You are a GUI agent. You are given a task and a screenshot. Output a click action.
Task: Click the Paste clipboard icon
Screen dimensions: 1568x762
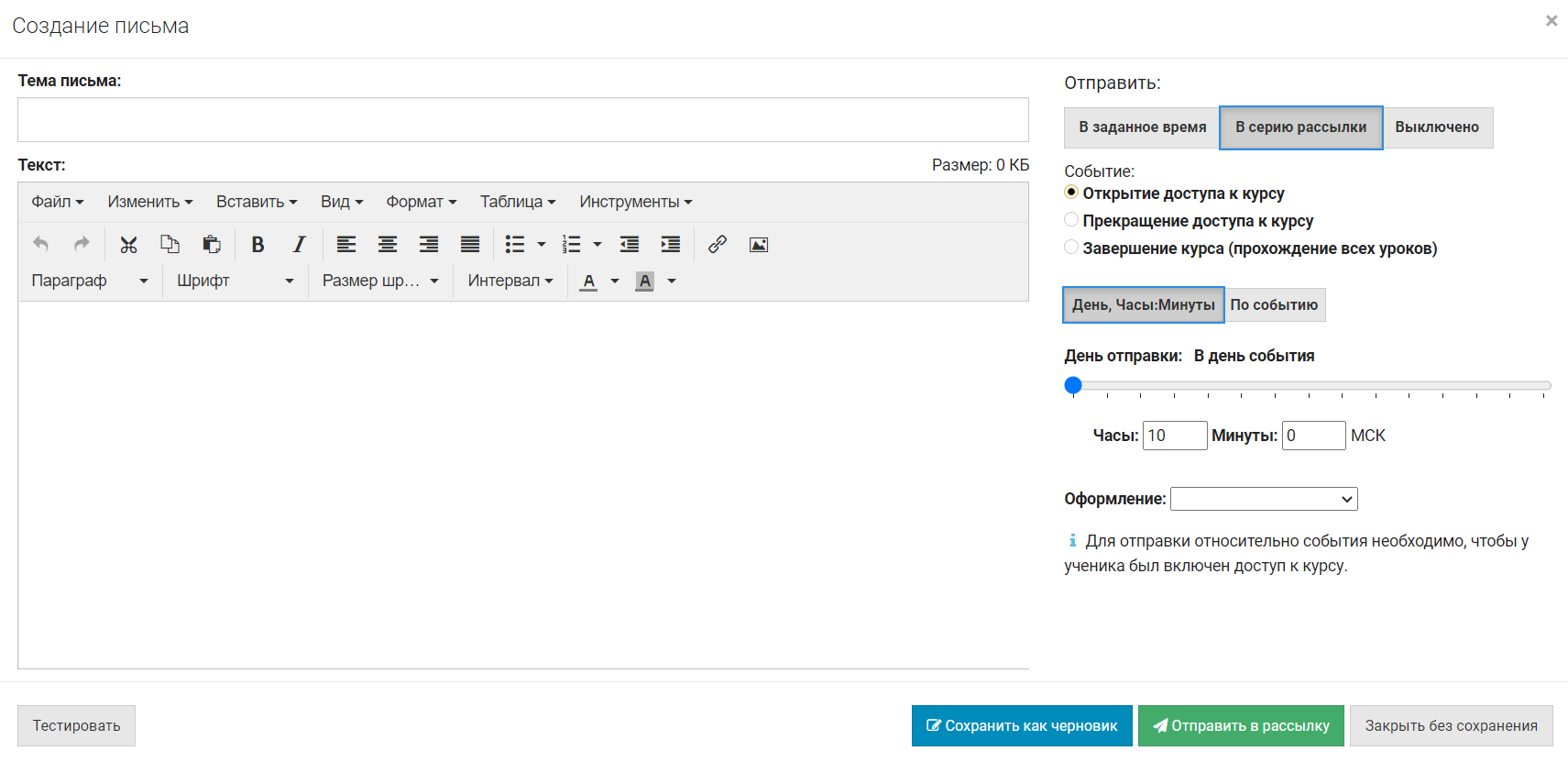tap(212, 245)
